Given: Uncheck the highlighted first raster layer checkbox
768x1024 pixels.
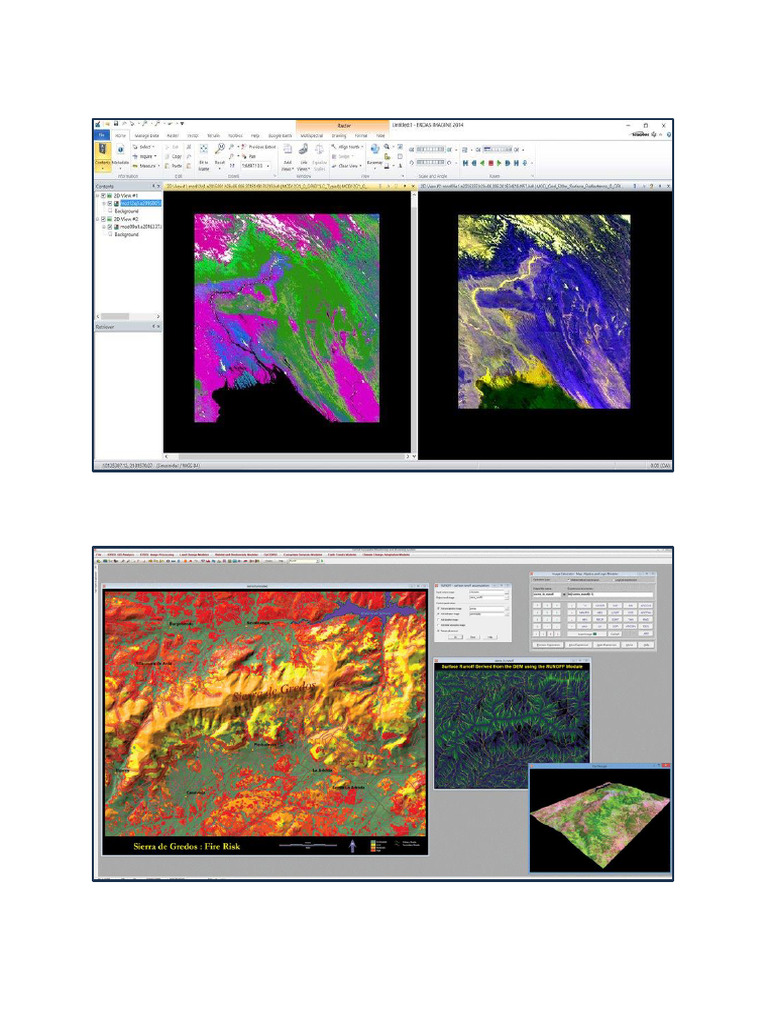Looking at the screenshot, I should (x=109, y=204).
